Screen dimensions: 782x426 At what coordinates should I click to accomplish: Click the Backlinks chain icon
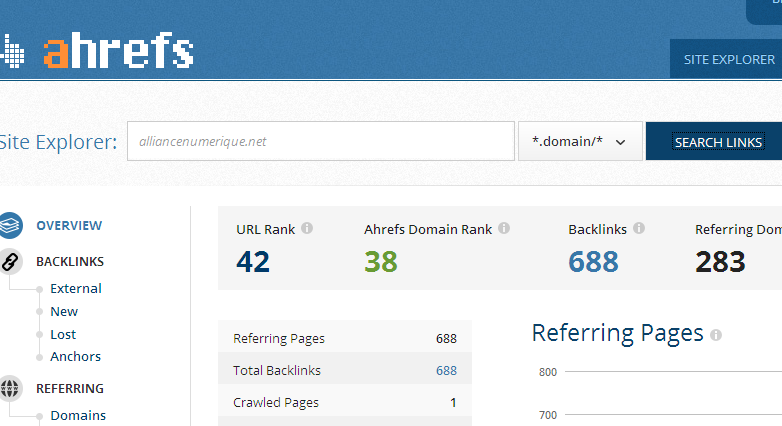pos(10,261)
